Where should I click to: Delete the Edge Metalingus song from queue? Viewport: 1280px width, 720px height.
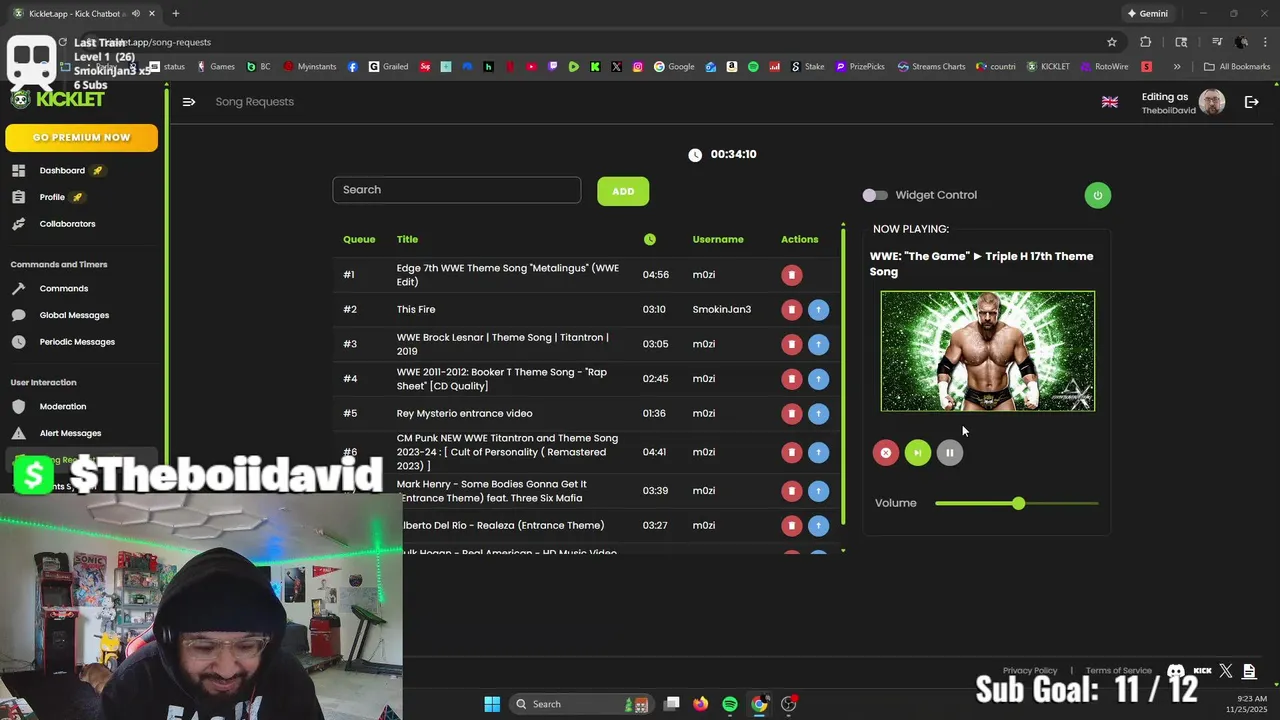point(791,275)
